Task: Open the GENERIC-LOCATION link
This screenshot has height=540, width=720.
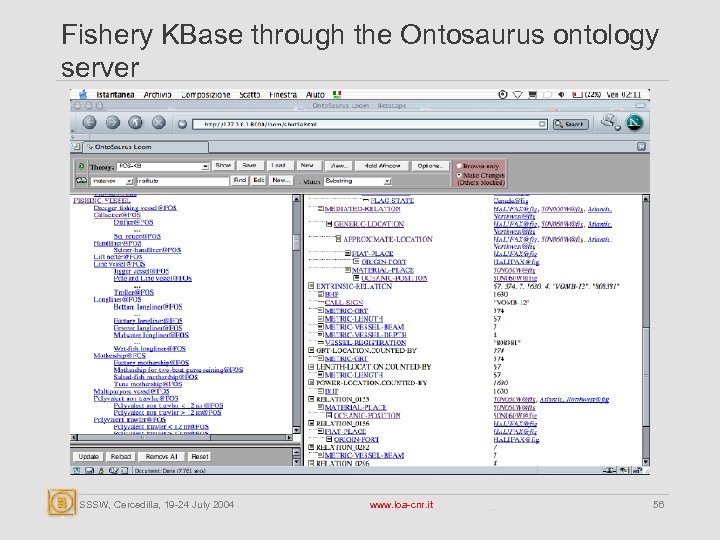Action: (x=369, y=224)
